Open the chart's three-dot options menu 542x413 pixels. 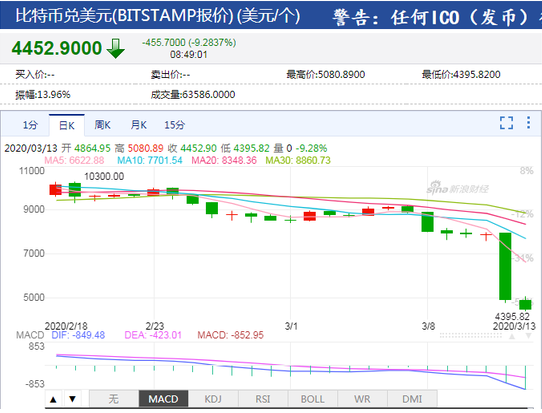[529, 123]
